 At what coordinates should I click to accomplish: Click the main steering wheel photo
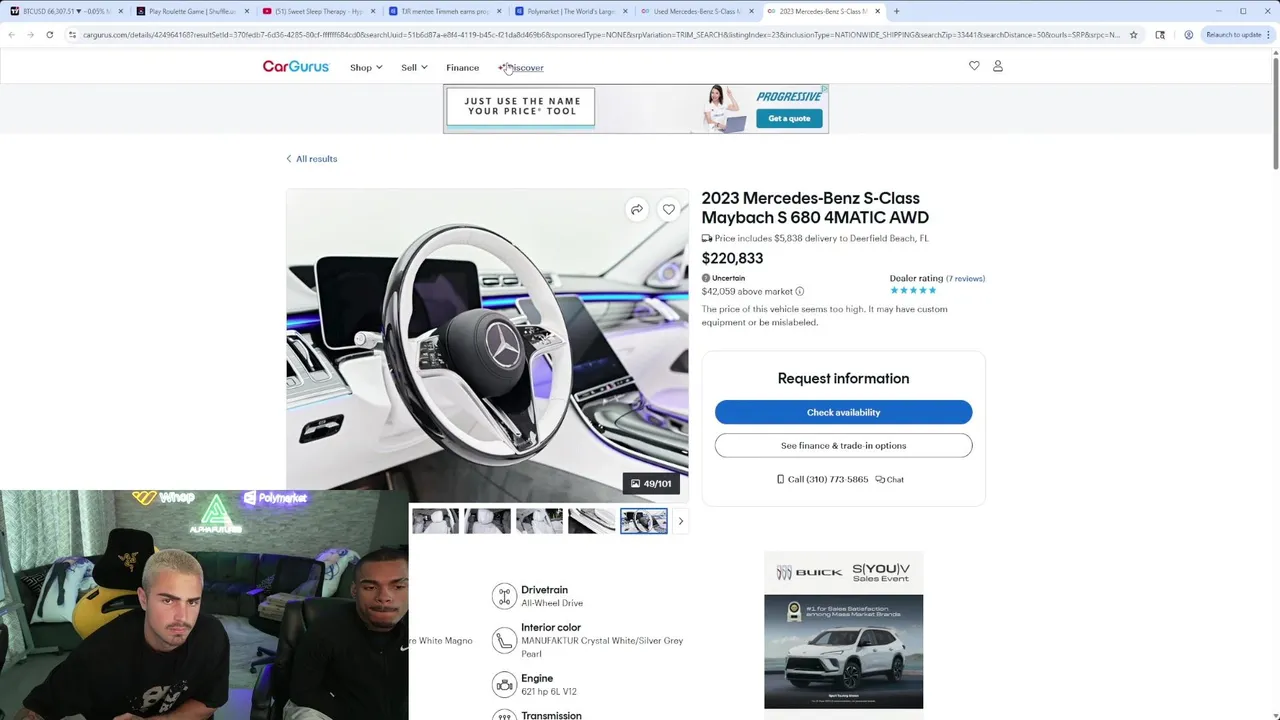click(x=487, y=345)
